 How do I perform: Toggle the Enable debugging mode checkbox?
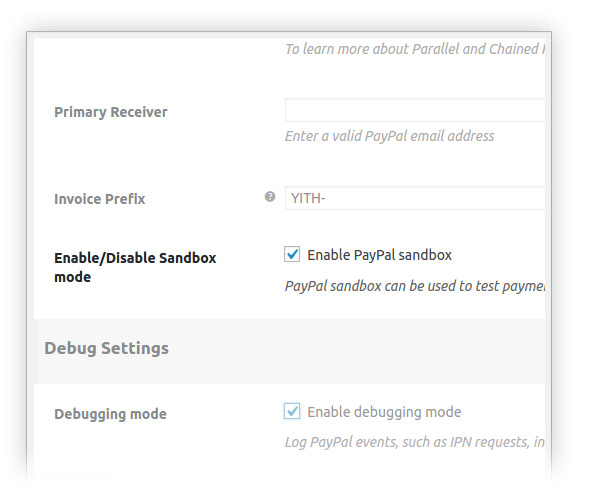tap(292, 411)
